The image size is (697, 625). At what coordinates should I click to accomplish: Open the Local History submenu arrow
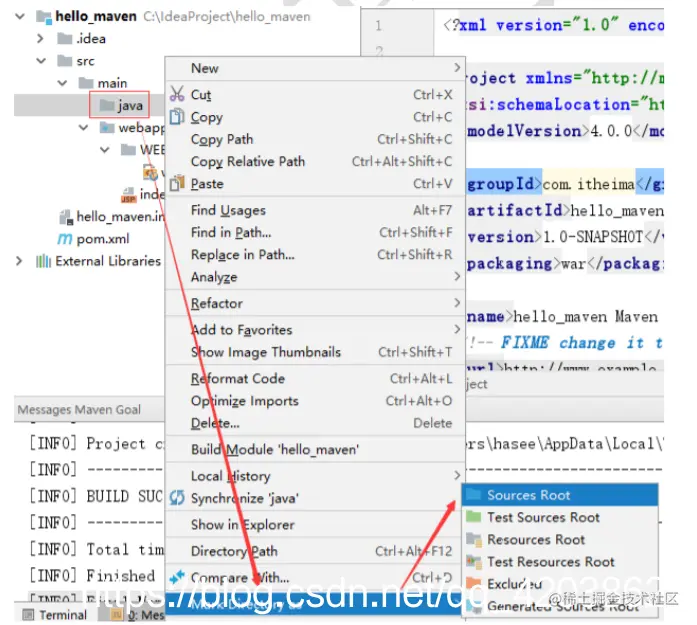[x=457, y=475]
